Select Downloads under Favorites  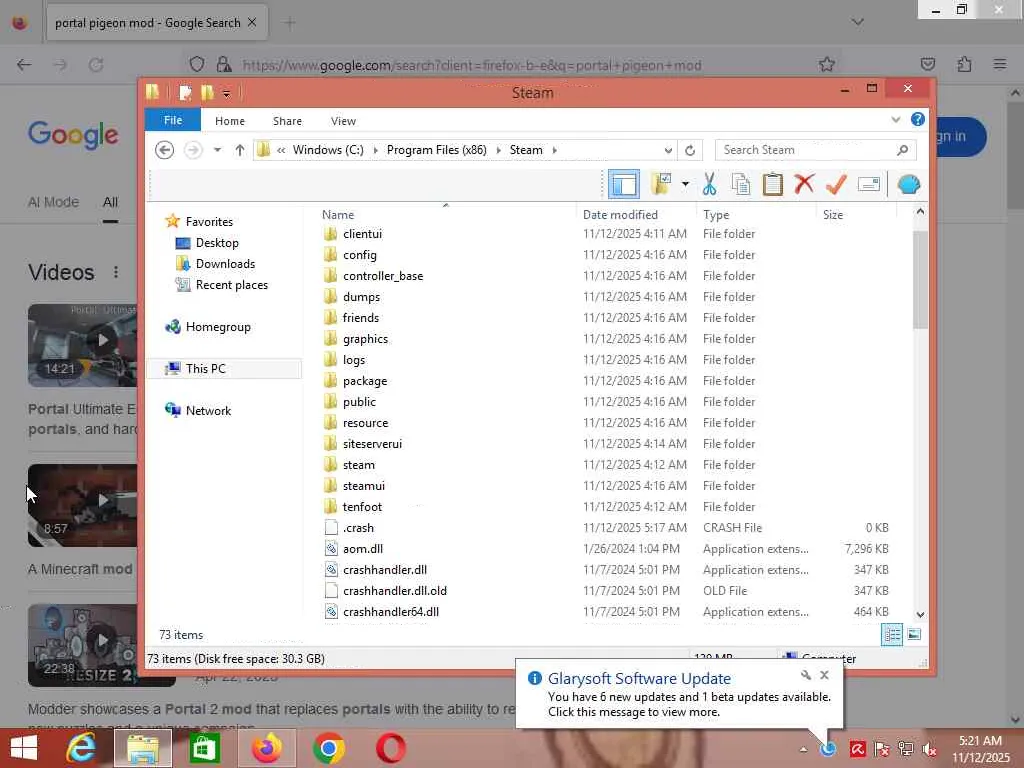pyautogui.click(x=225, y=264)
